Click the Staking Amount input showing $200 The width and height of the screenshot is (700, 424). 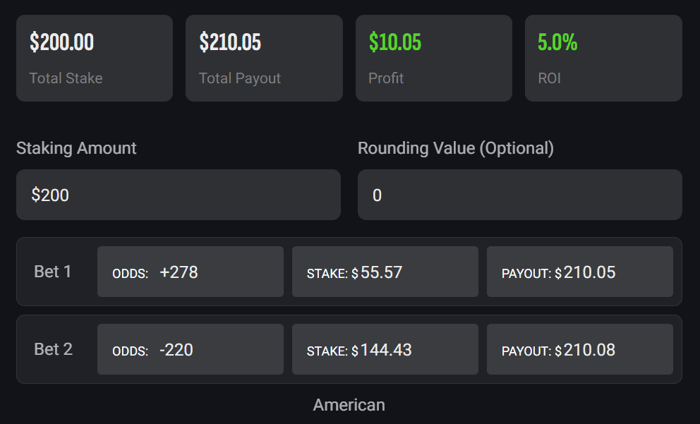point(178,195)
